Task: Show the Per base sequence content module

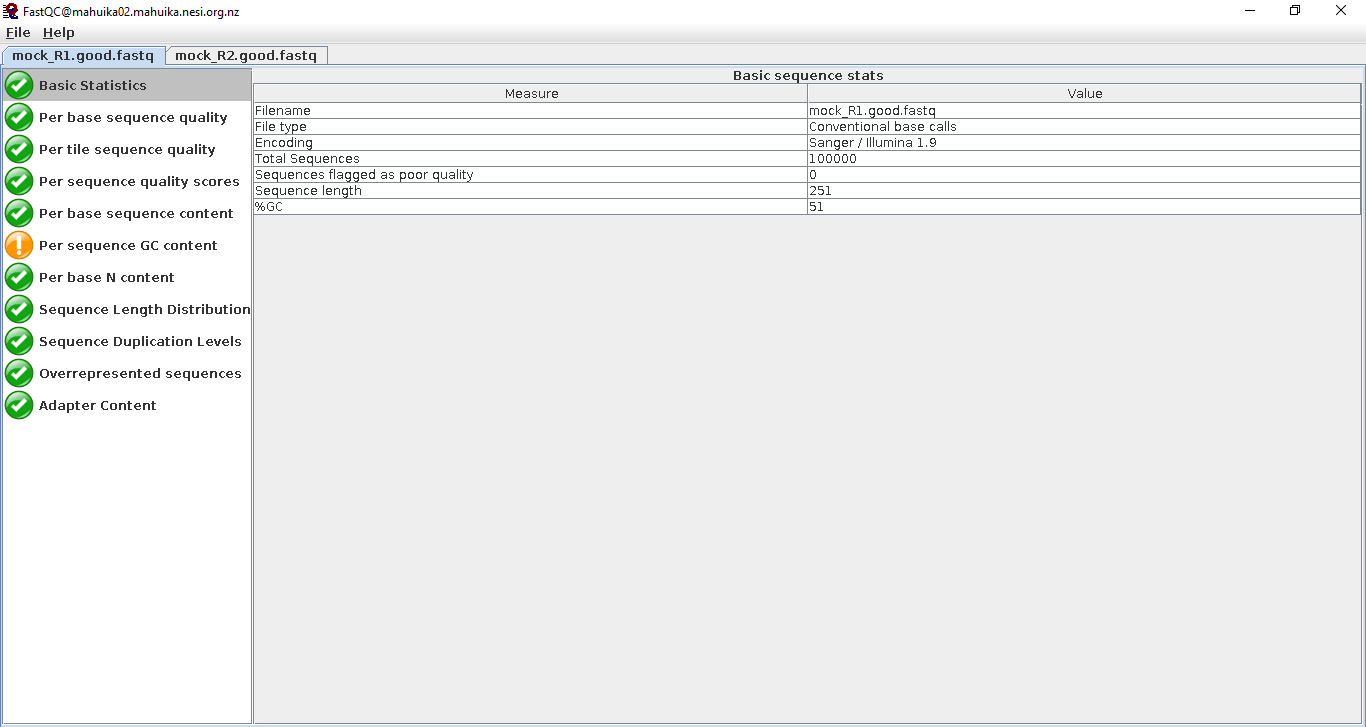Action: 136,213
